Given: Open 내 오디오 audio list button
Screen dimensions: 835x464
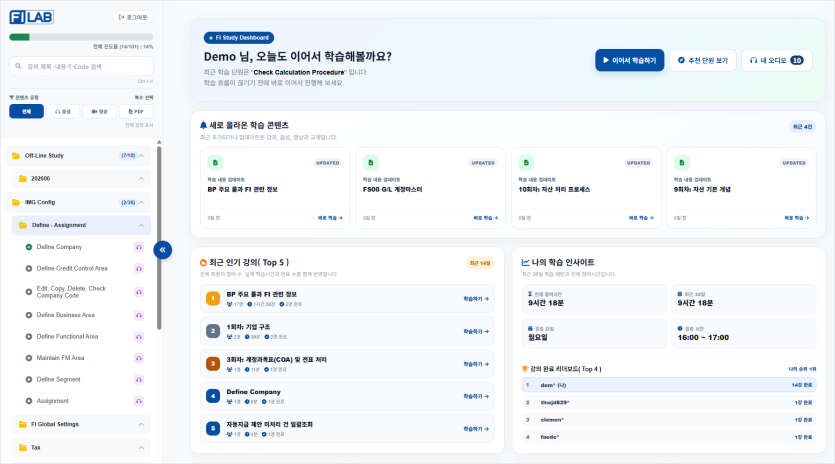Looking at the screenshot, I should point(776,60).
